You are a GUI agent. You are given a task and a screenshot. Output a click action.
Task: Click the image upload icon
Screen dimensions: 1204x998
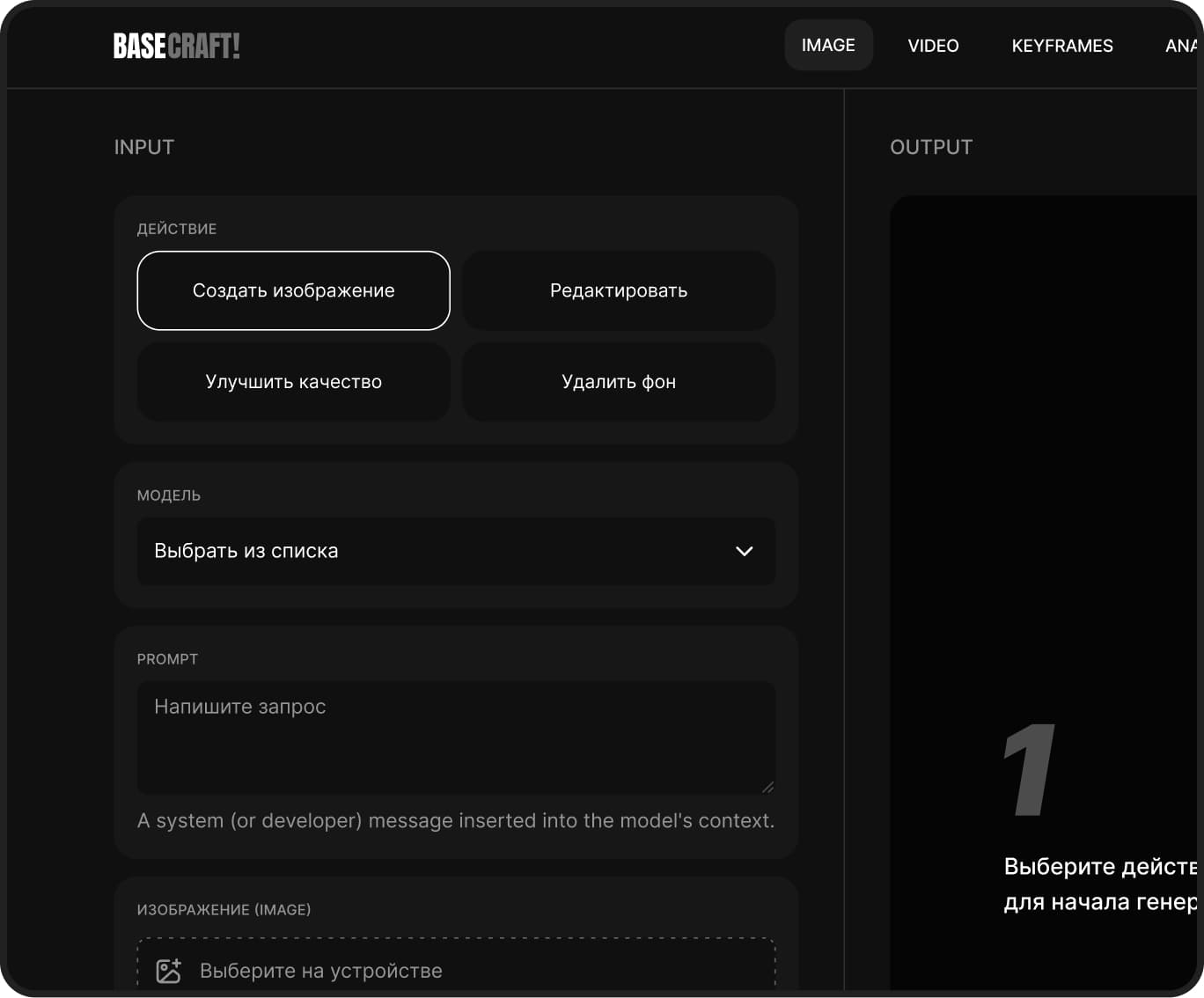click(168, 971)
